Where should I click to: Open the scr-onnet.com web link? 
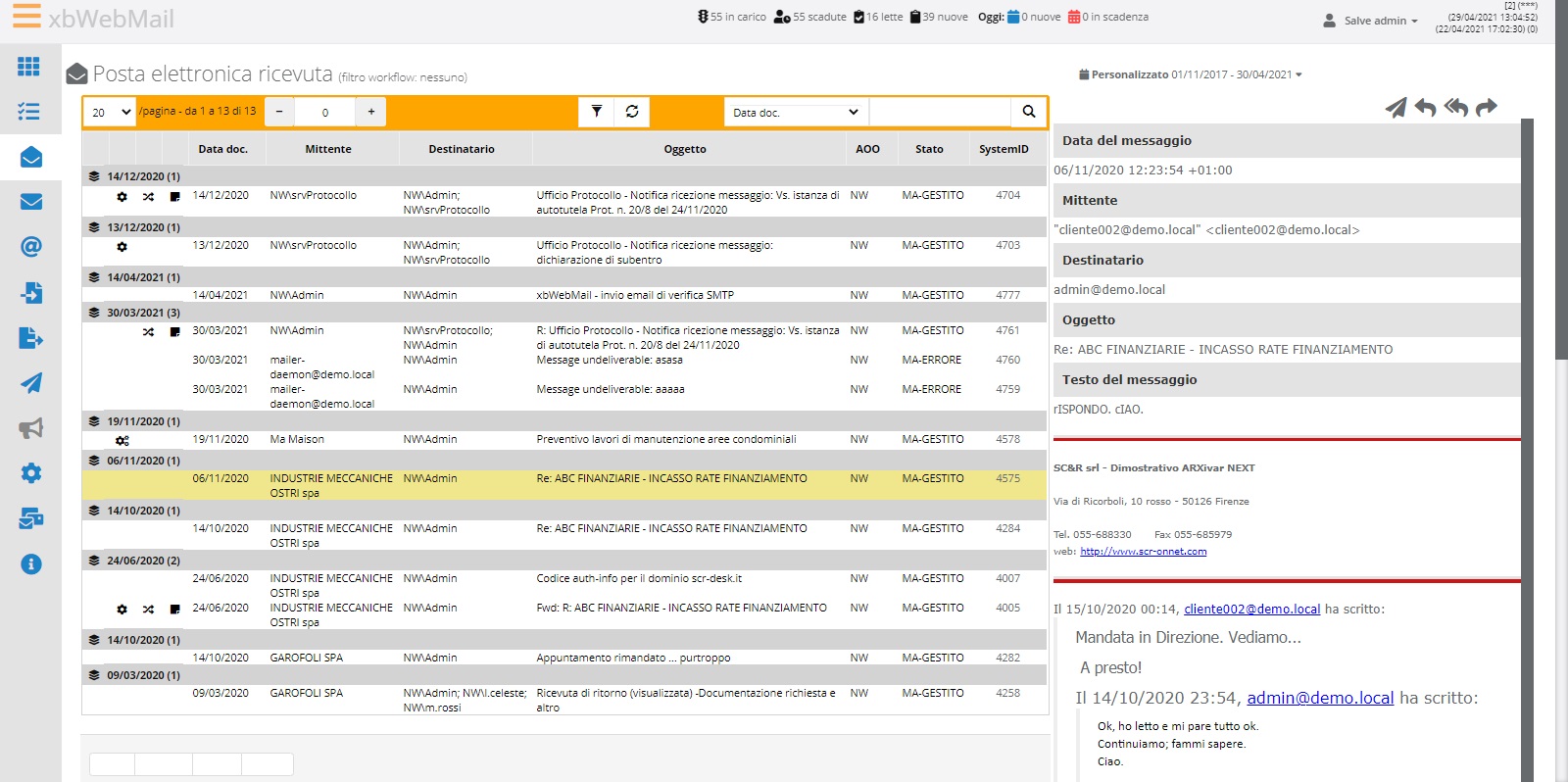click(x=1144, y=552)
